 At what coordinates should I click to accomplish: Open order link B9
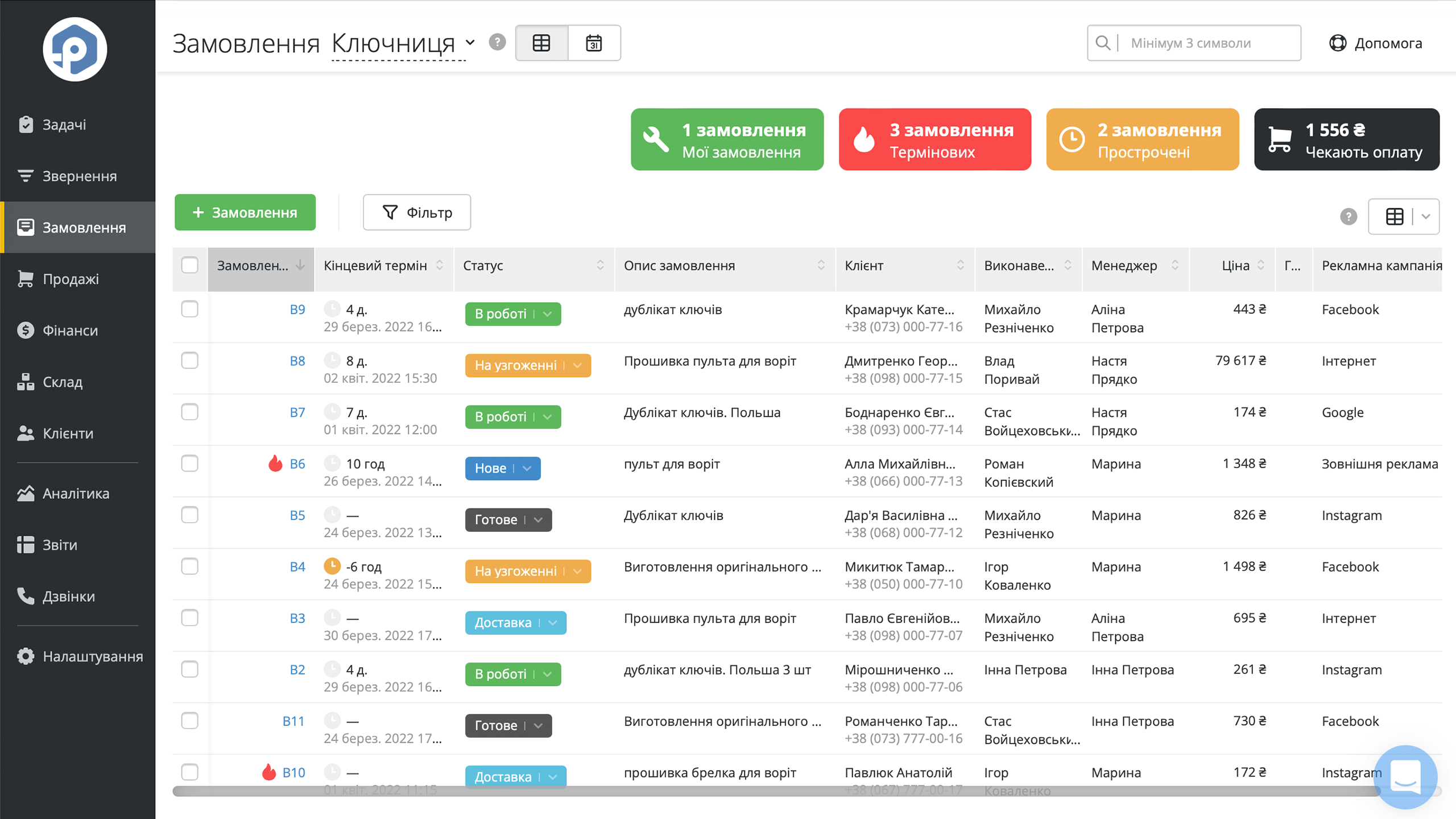tap(297, 309)
